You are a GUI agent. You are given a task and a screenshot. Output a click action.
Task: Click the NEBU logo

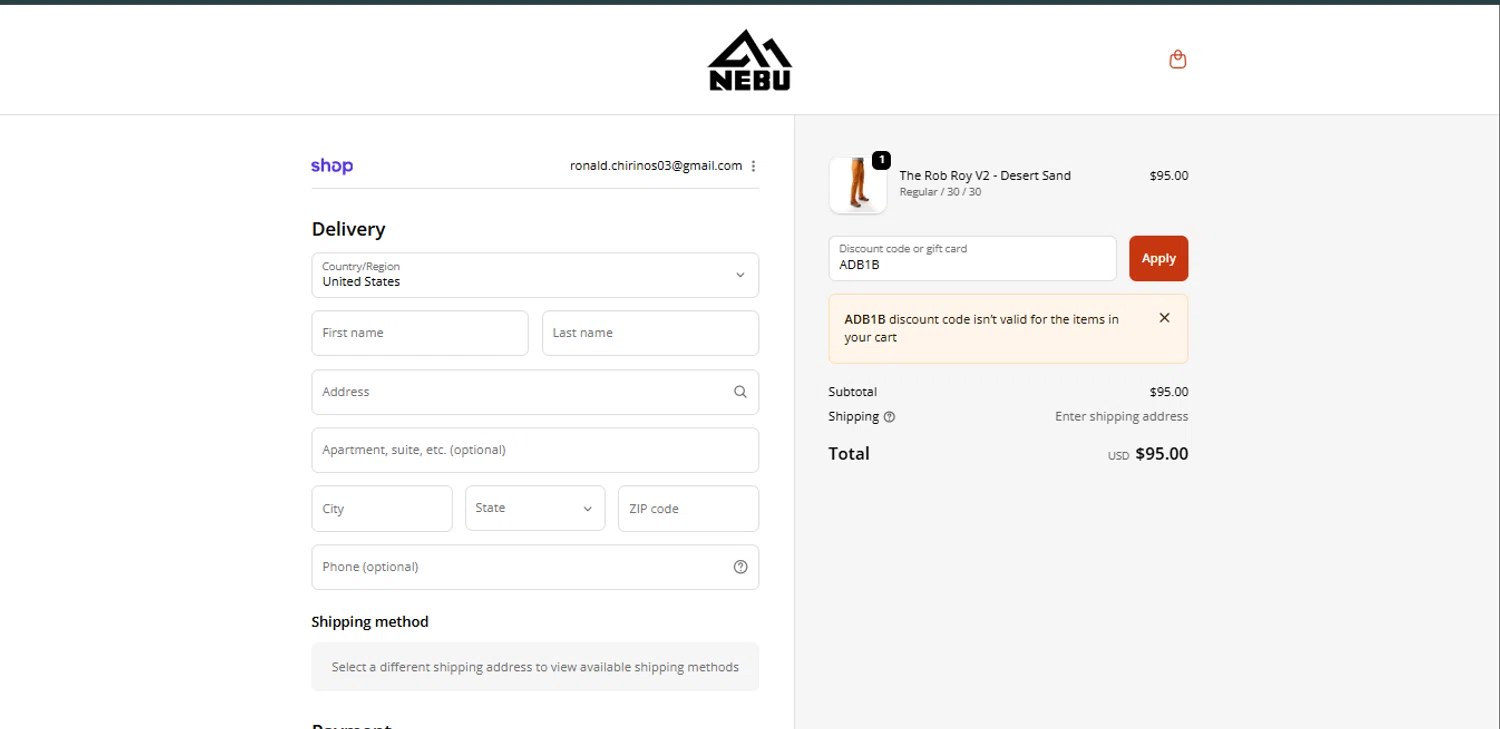pyautogui.click(x=750, y=60)
